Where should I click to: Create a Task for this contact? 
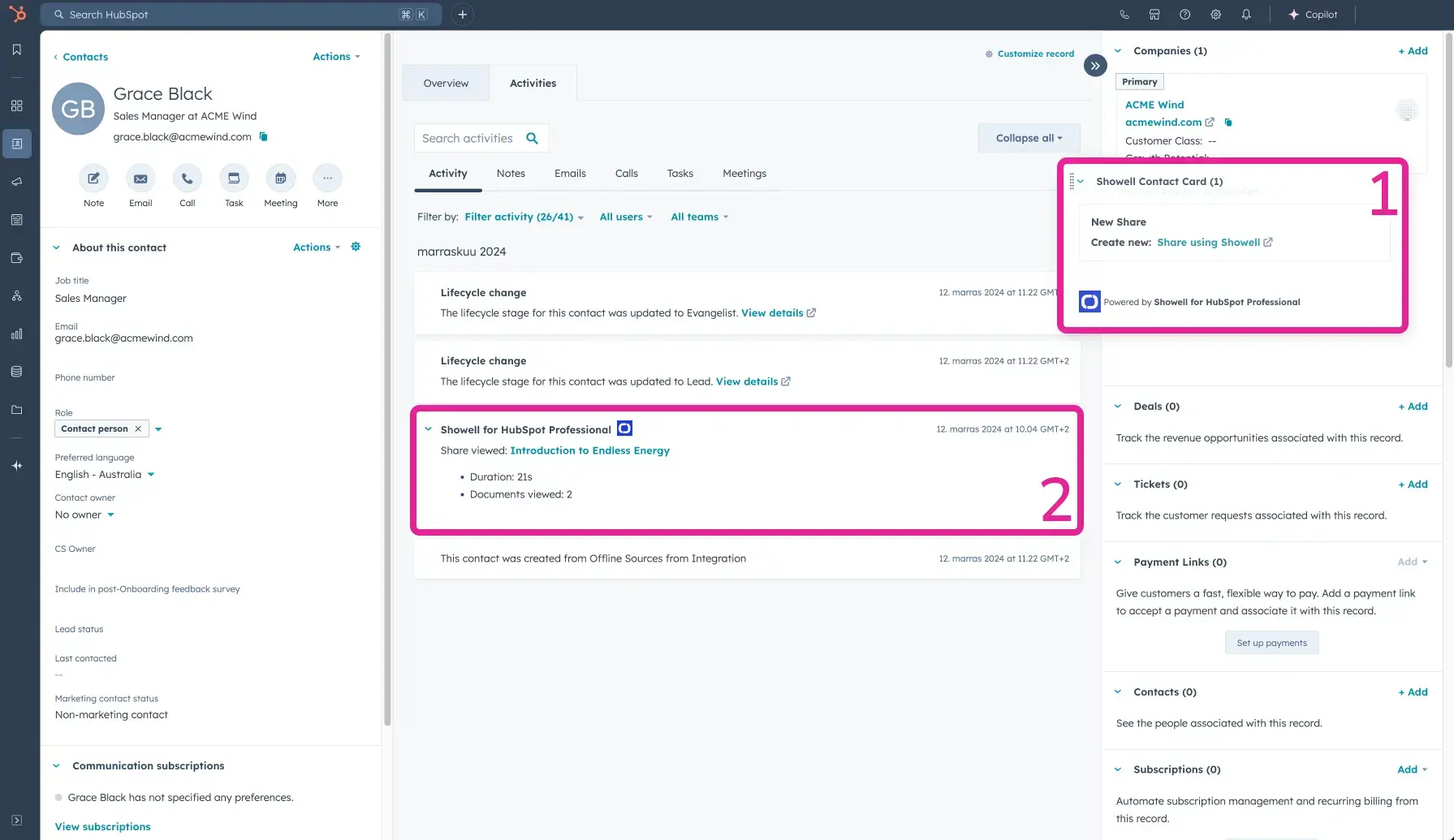tap(234, 179)
